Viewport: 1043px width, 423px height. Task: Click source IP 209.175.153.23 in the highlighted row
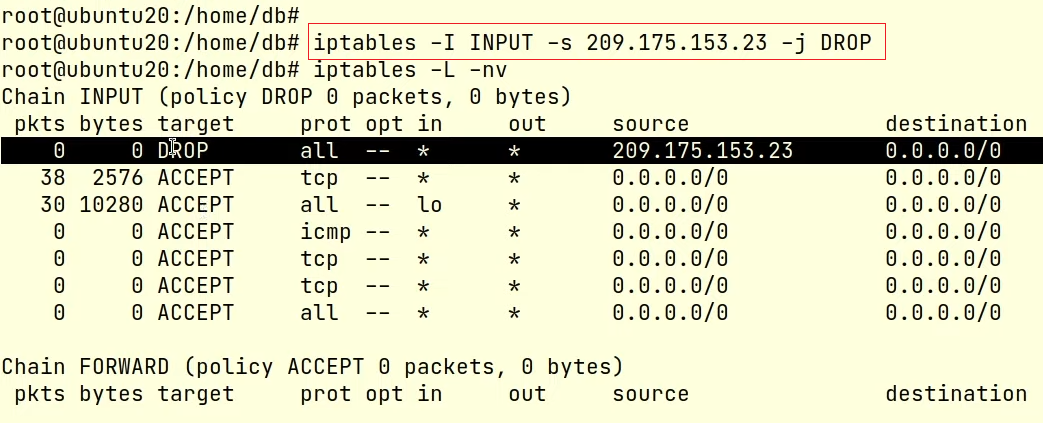pos(702,151)
